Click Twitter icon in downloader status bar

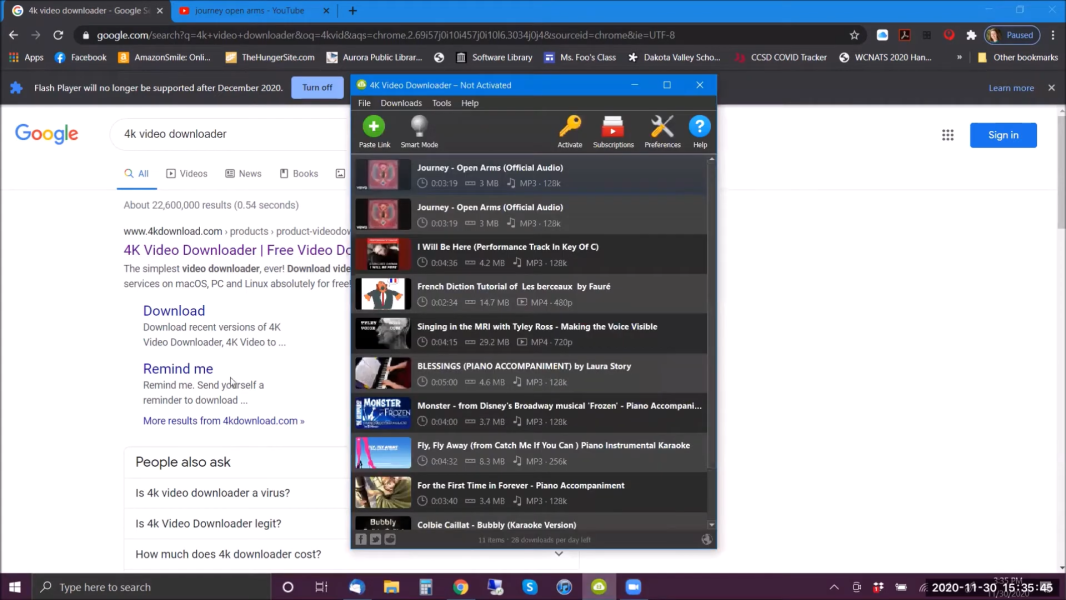click(375, 540)
